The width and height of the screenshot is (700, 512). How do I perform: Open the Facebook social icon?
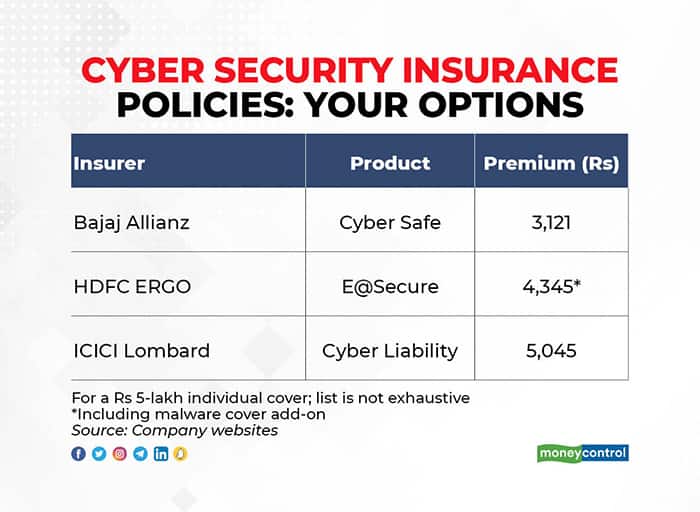pyautogui.click(x=79, y=454)
